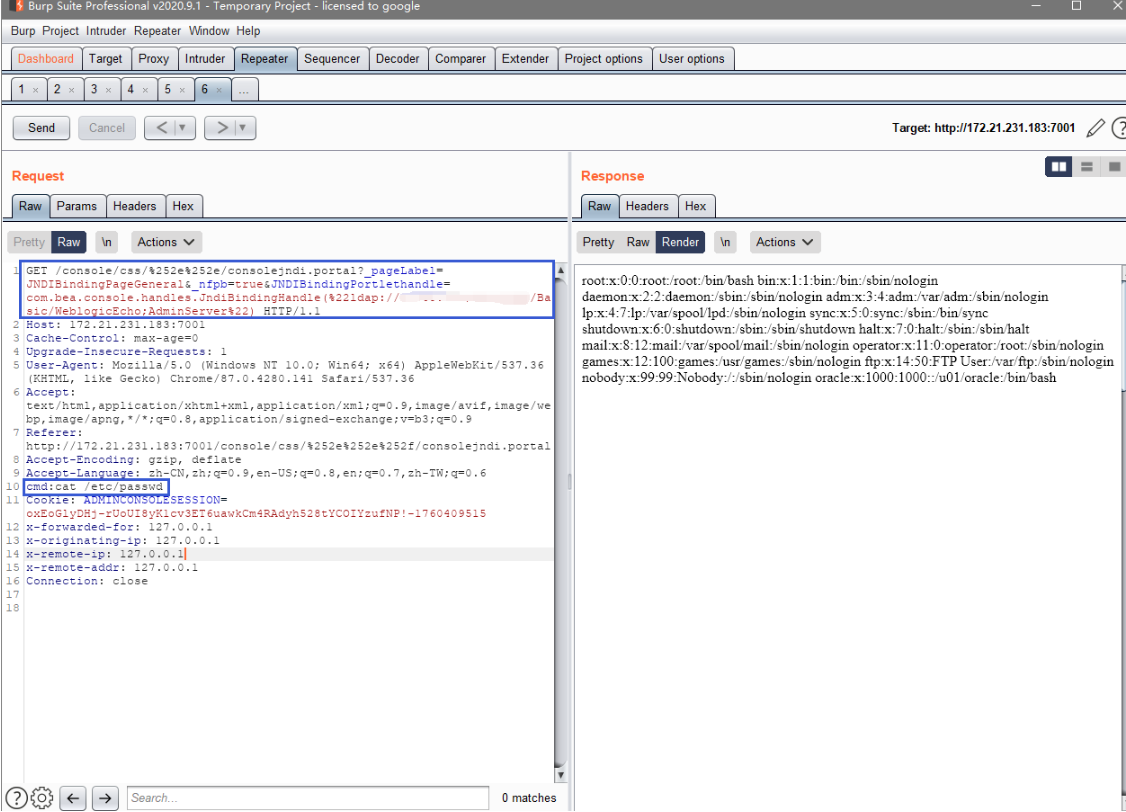The image size is (1126, 812).
Task: Open the help icon beside the target
Action: click(1119, 128)
